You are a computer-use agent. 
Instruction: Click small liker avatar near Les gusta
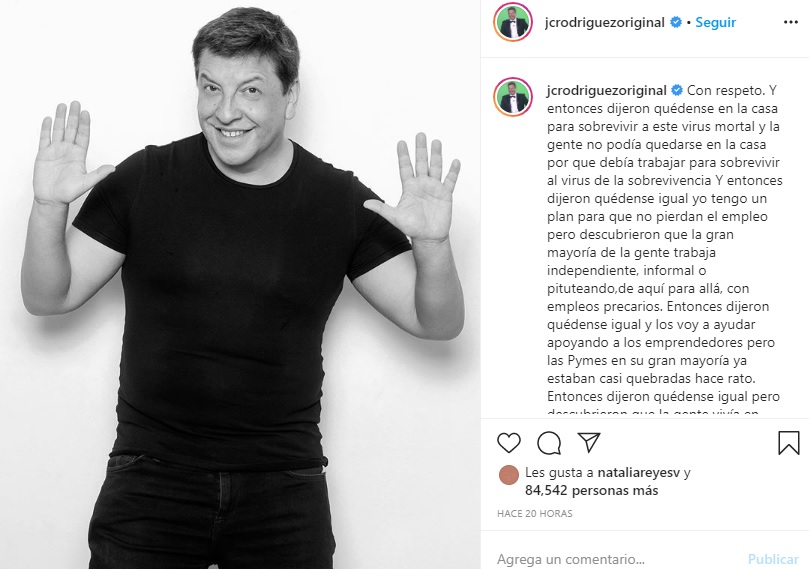pos(509,475)
